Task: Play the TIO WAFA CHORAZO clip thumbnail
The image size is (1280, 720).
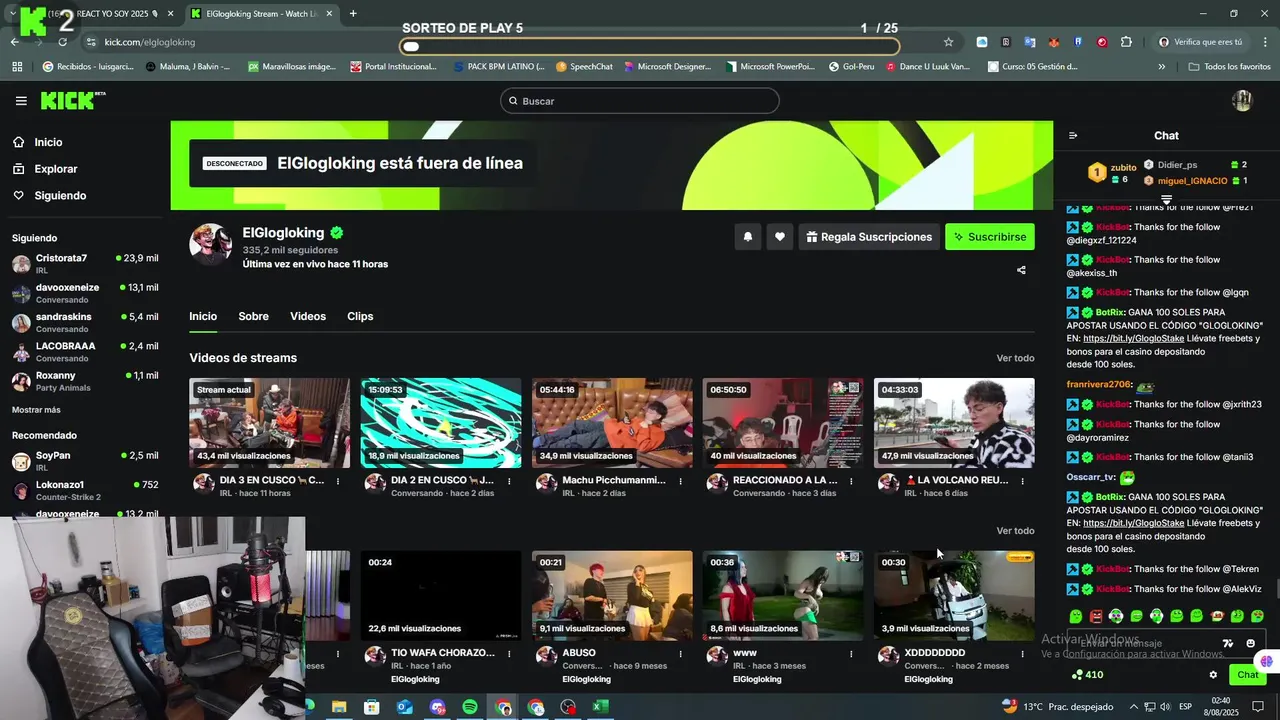Action: click(x=441, y=596)
